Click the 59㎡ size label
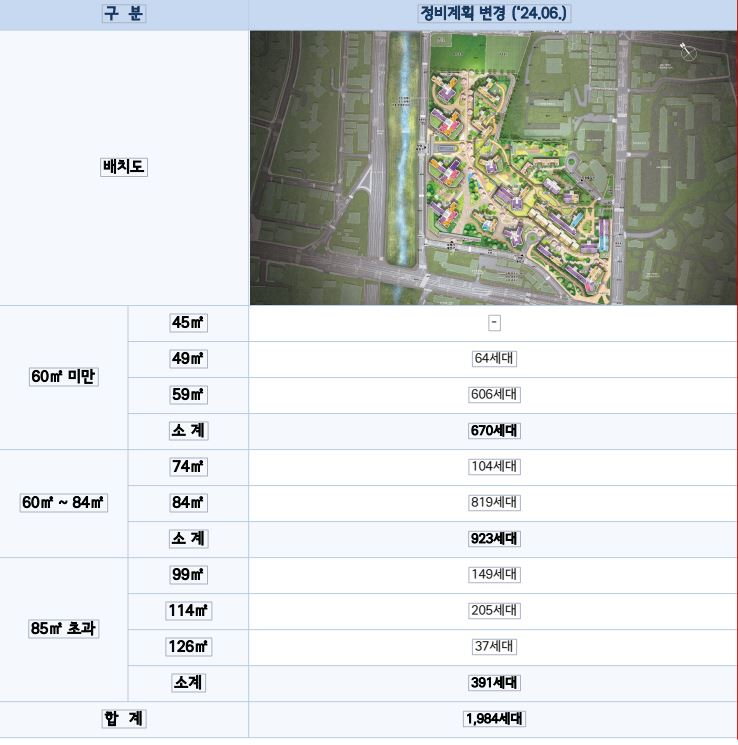Image resolution: width=738 pixels, height=745 pixels. pos(188,395)
